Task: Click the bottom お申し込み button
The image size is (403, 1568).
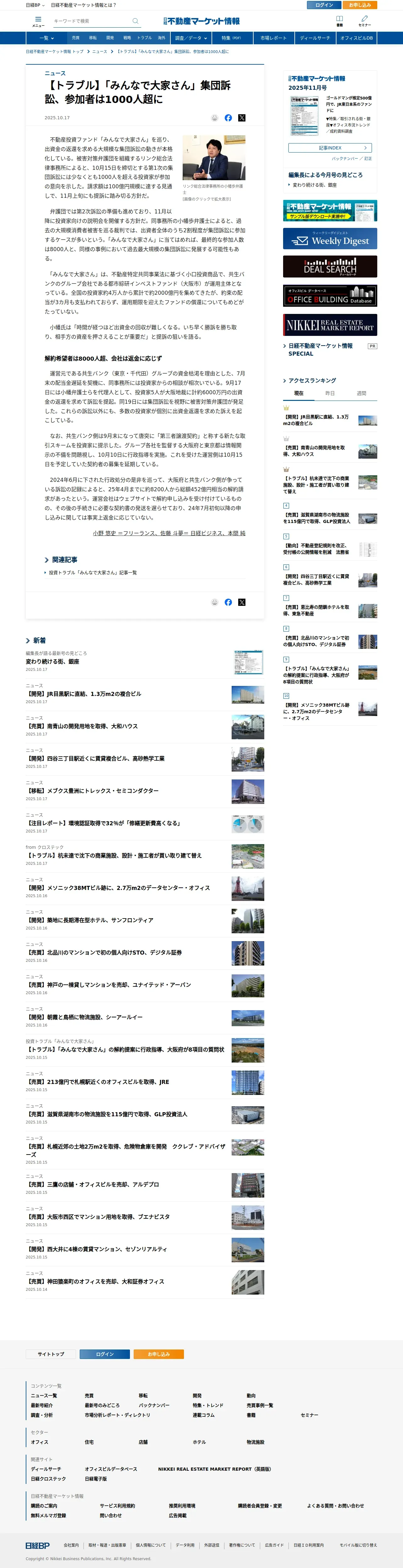Action: pos(158,1354)
